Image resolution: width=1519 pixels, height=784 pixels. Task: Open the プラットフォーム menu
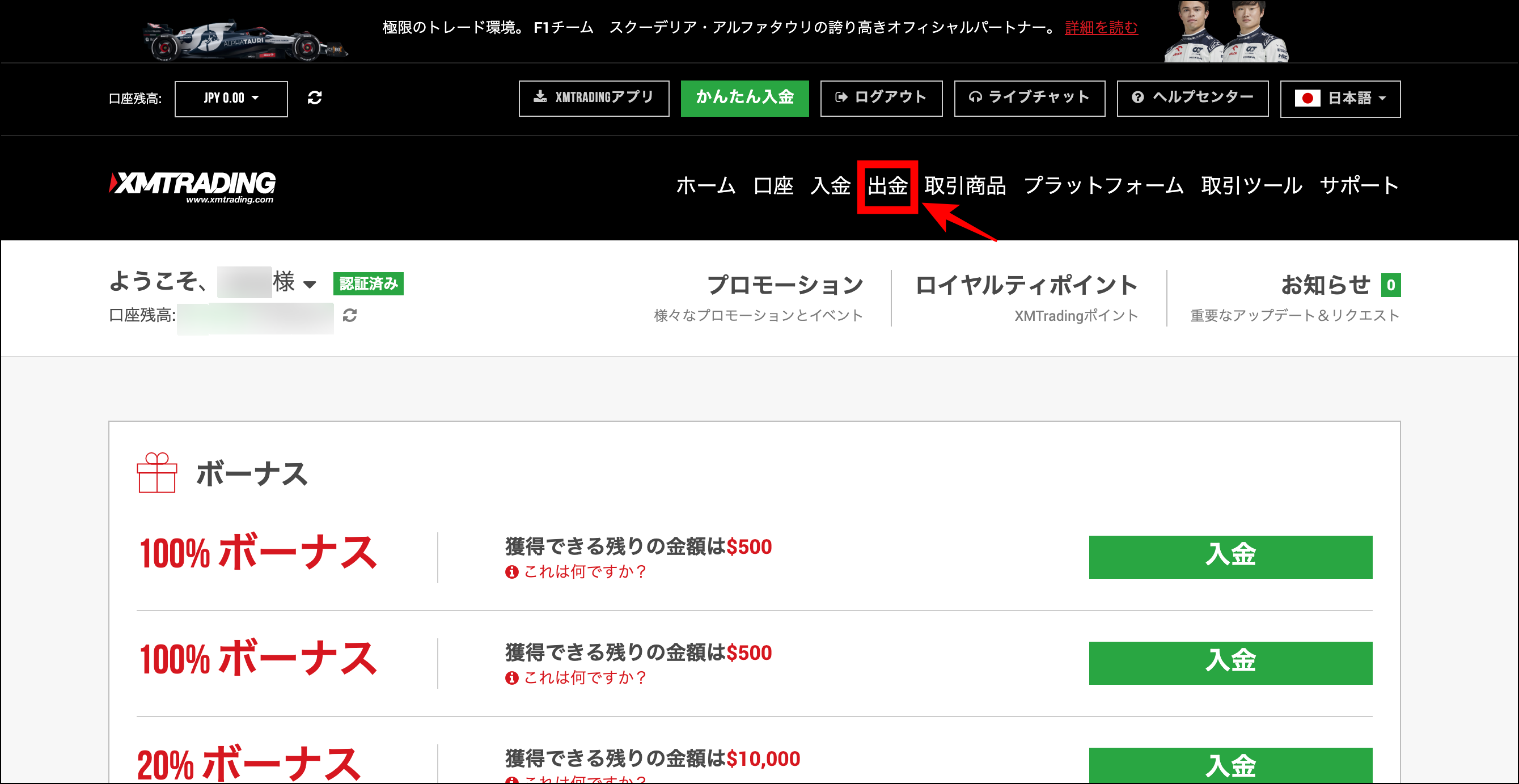1103,186
